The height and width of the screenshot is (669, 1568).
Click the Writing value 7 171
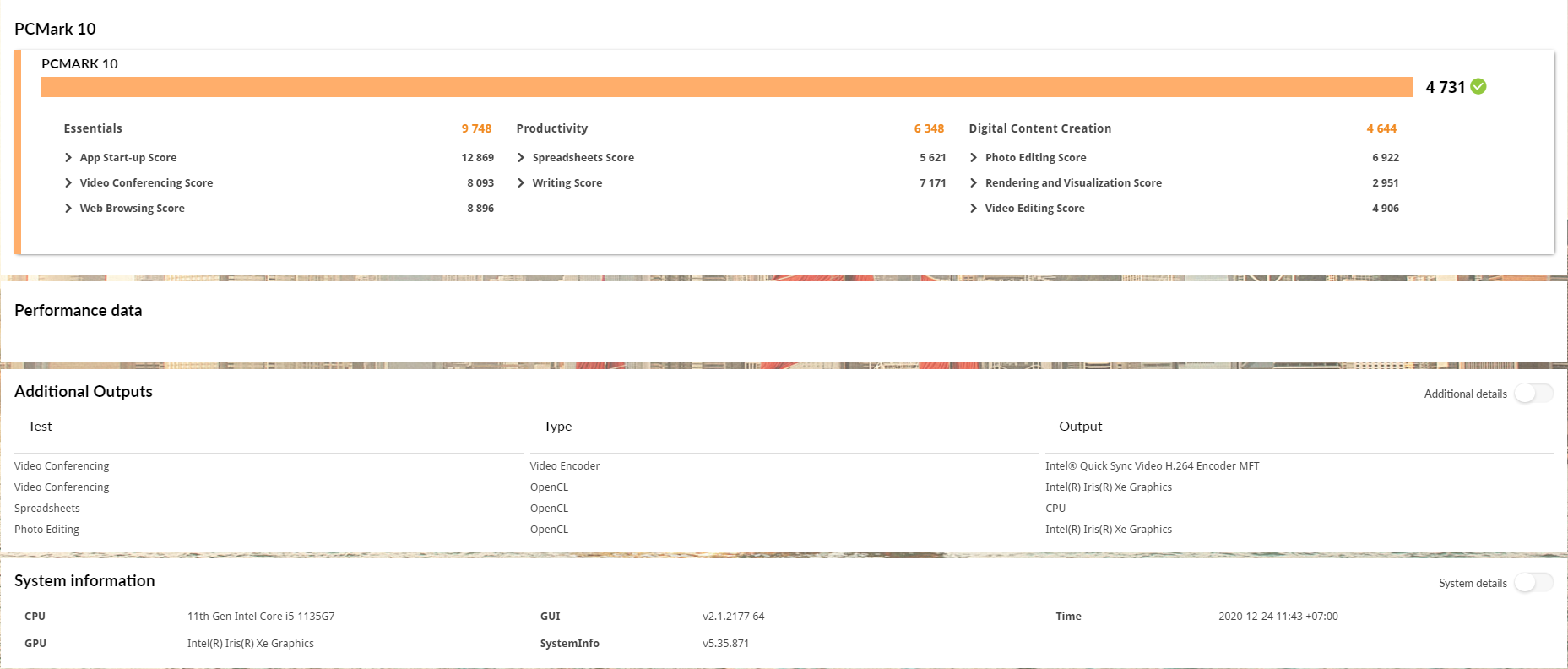tap(933, 183)
